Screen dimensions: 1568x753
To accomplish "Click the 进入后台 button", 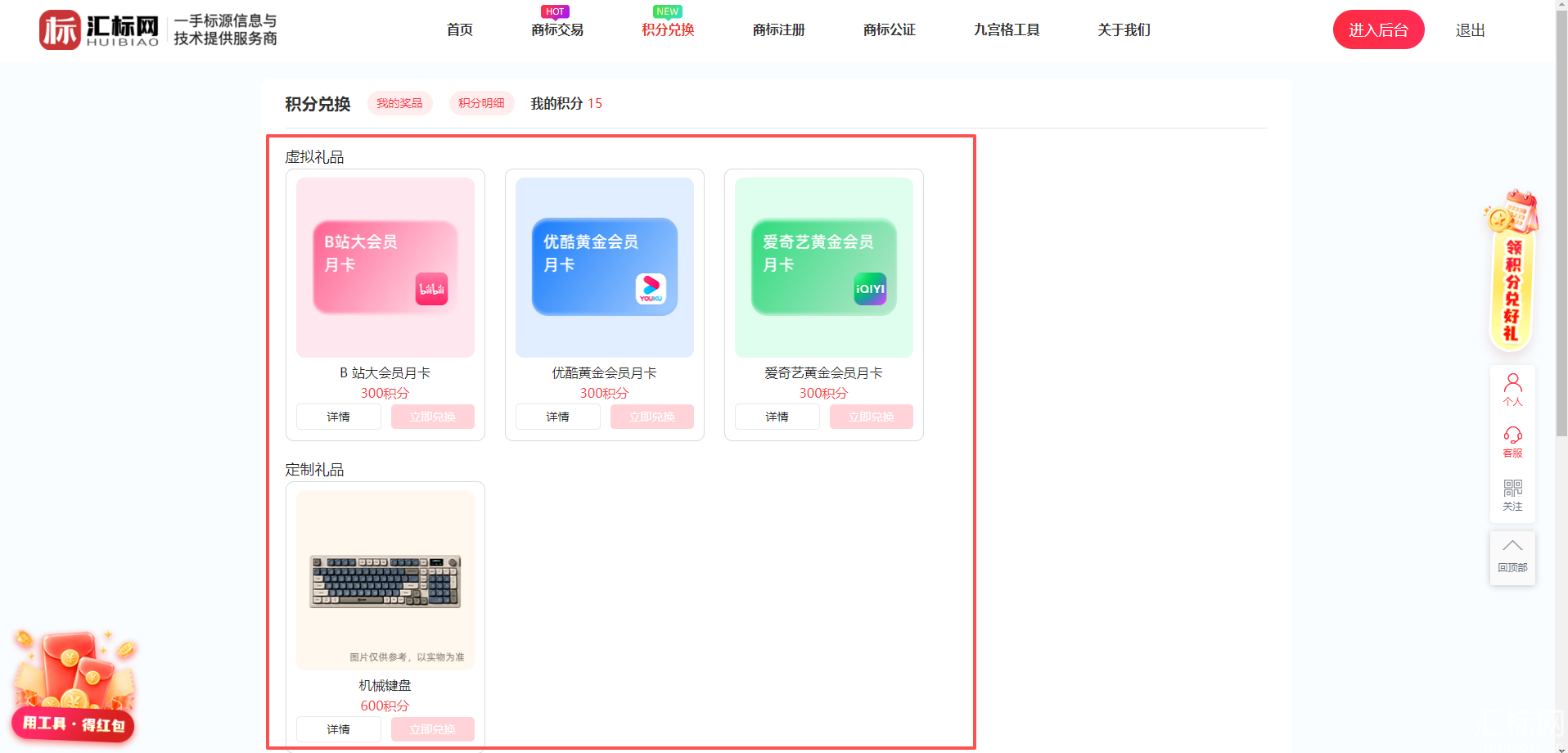I will point(1378,29).
